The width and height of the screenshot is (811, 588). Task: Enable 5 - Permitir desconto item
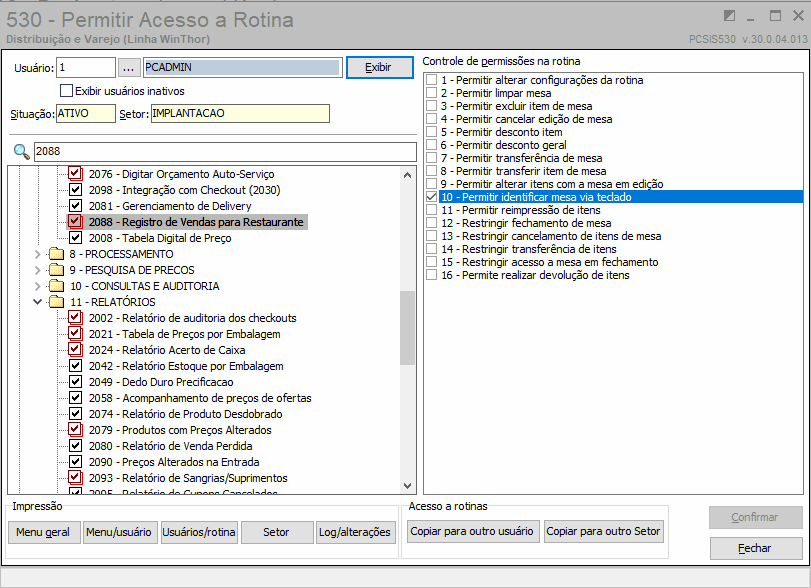point(431,132)
